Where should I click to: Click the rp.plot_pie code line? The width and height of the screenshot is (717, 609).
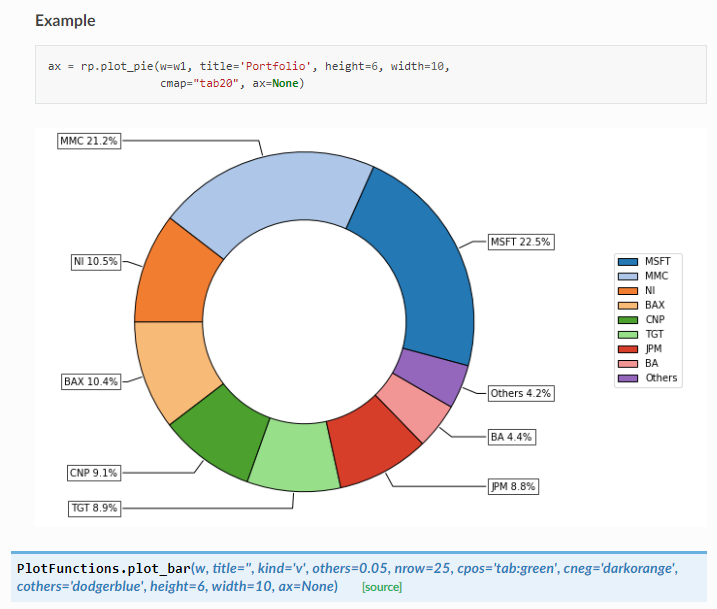click(249, 66)
